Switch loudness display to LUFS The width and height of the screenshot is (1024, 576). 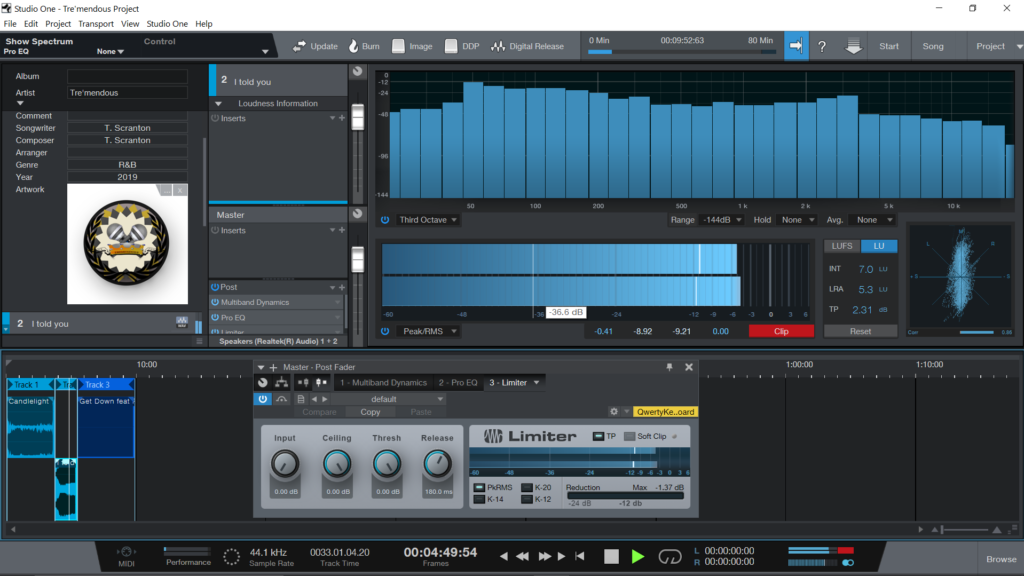(x=842, y=246)
